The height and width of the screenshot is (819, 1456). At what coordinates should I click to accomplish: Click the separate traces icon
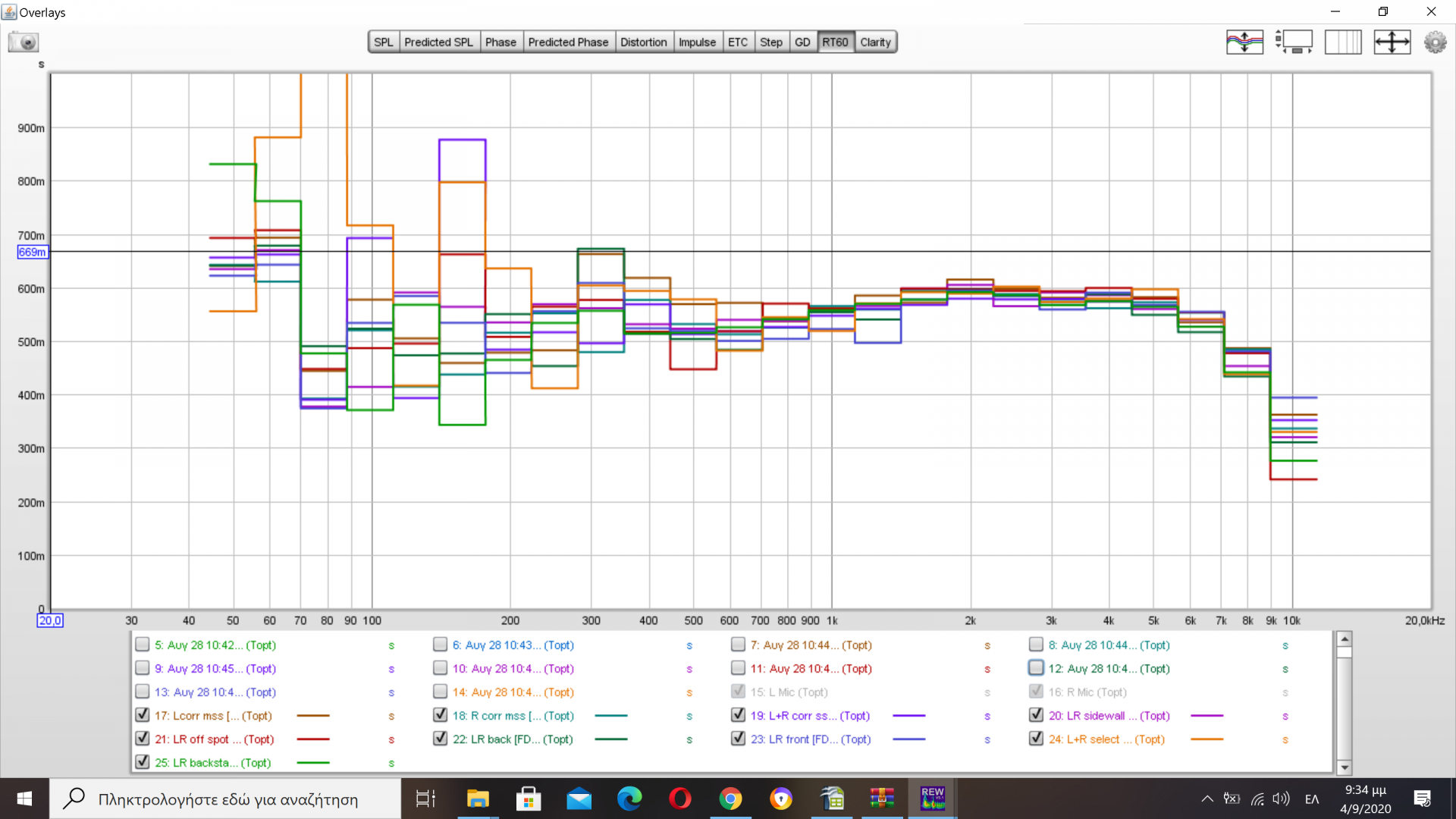click(x=1244, y=42)
